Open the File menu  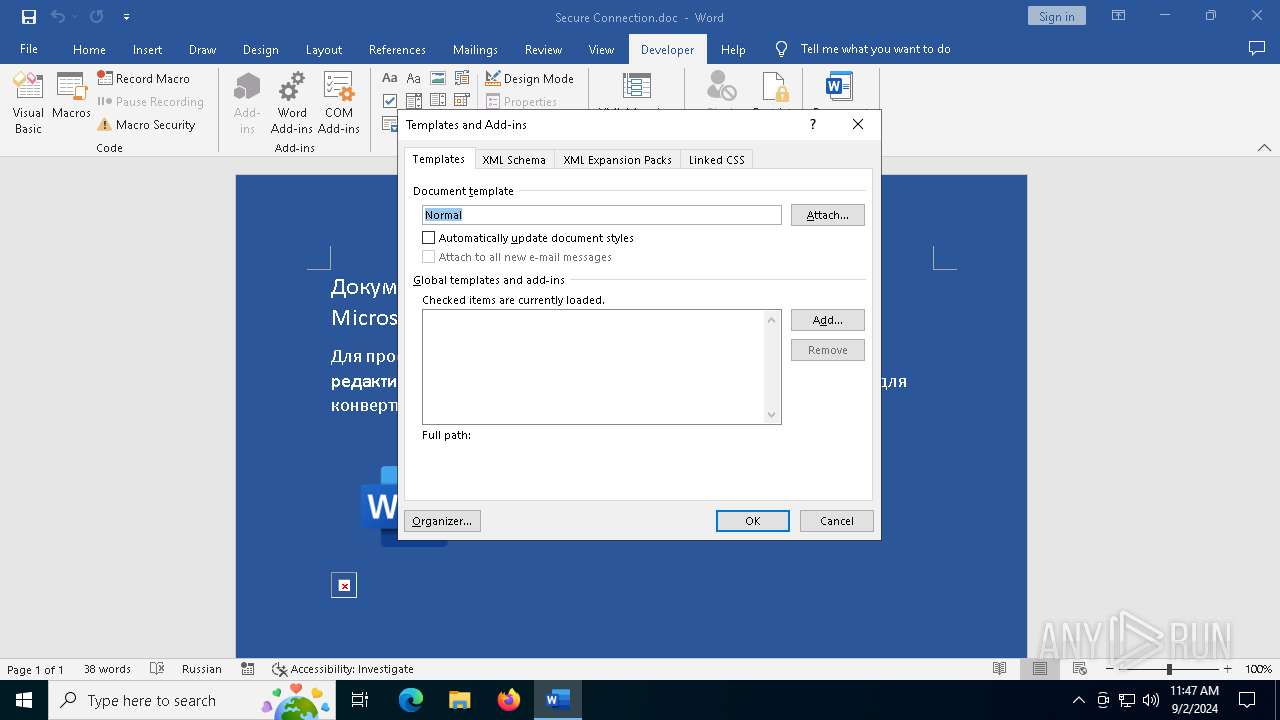[x=29, y=49]
